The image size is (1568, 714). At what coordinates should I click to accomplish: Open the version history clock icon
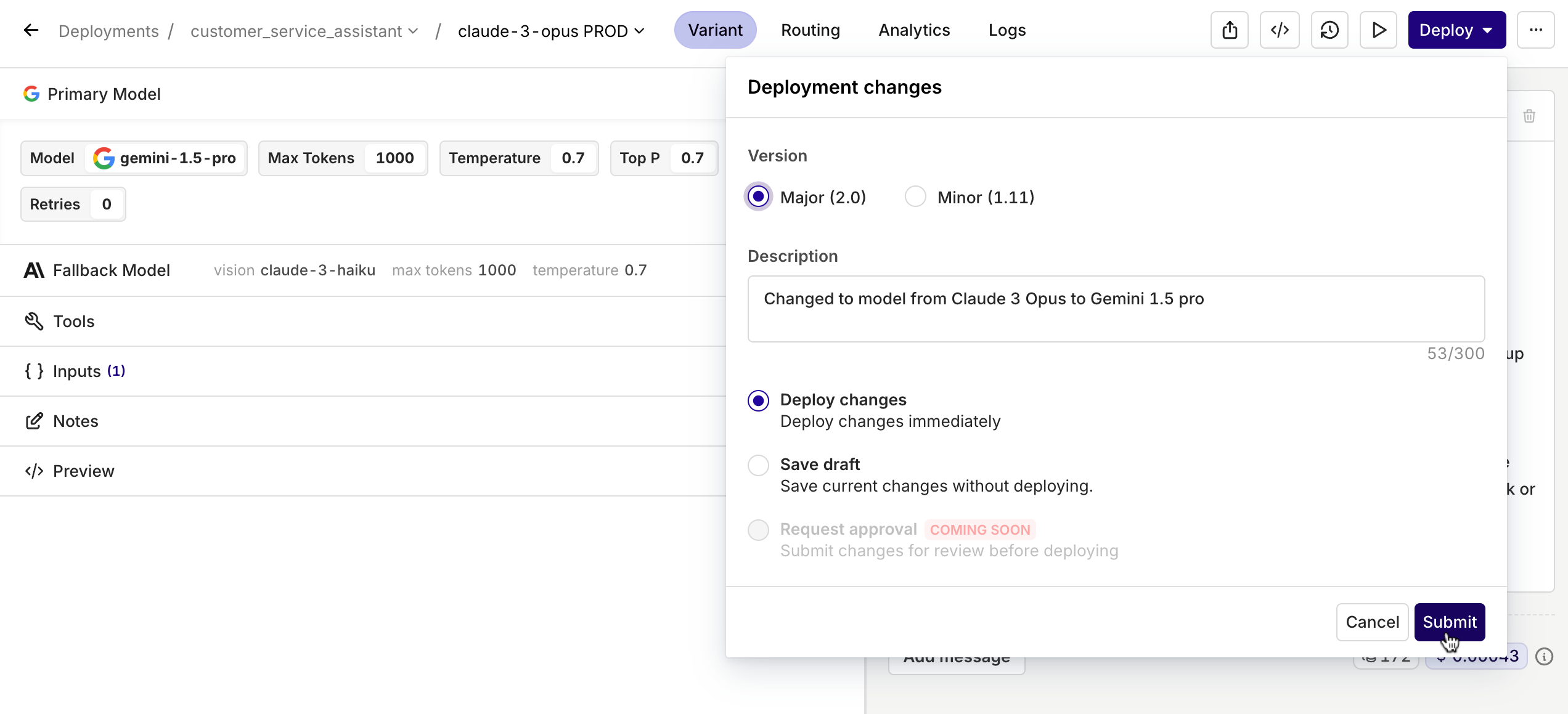coord(1329,30)
